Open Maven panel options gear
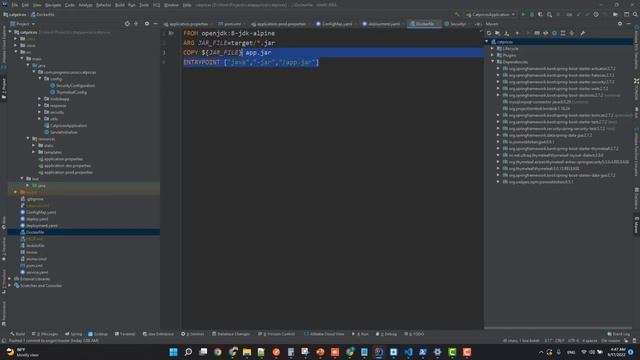Image resolution: width=640 pixels, height=360 pixels. 620,24
